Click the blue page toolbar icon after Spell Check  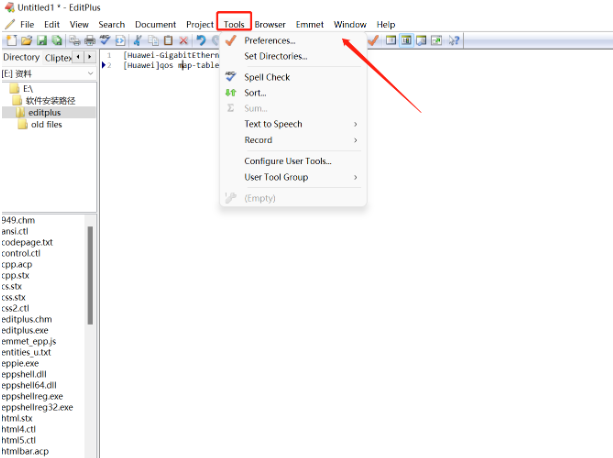pyautogui.click(x=120, y=40)
